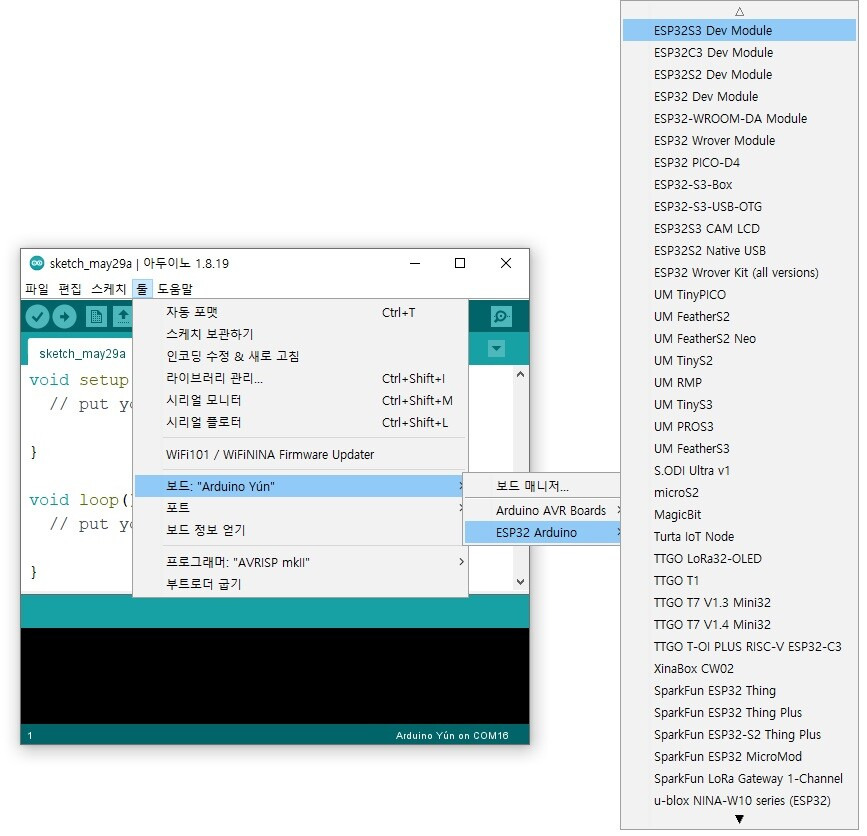Select ESP32 Dev Module board
Screen dimensions: 867x836
[x=739, y=96]
